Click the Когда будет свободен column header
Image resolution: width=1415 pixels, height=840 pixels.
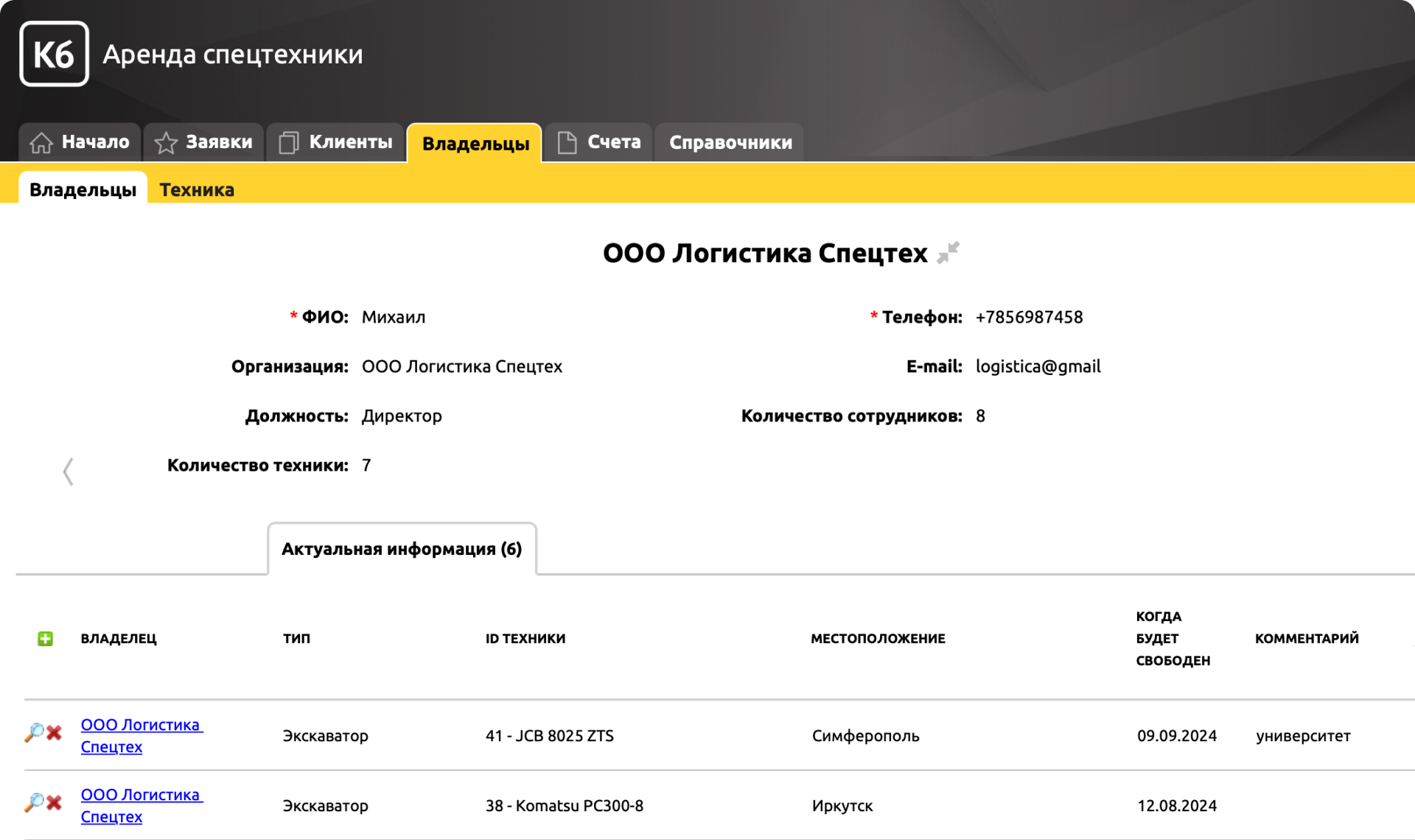[1172, 638]
